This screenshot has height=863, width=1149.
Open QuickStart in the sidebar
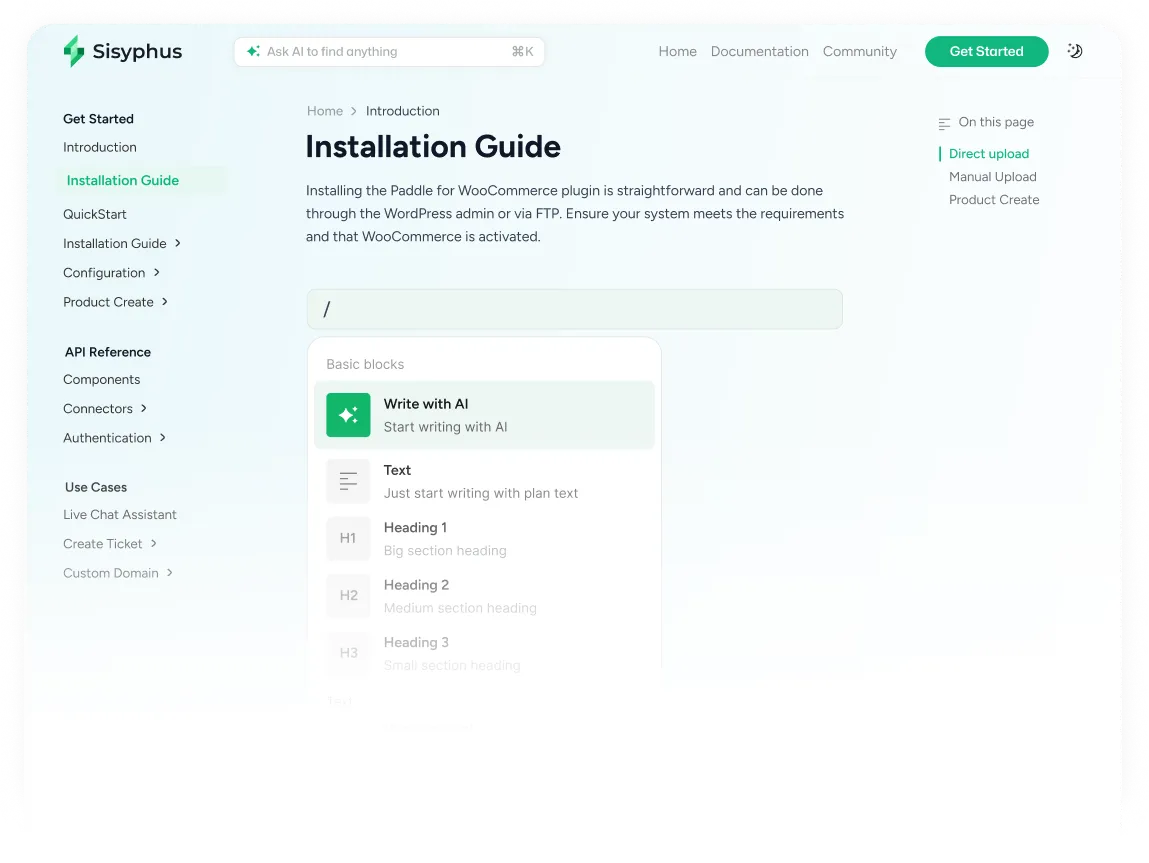click(x=95, y=214)
